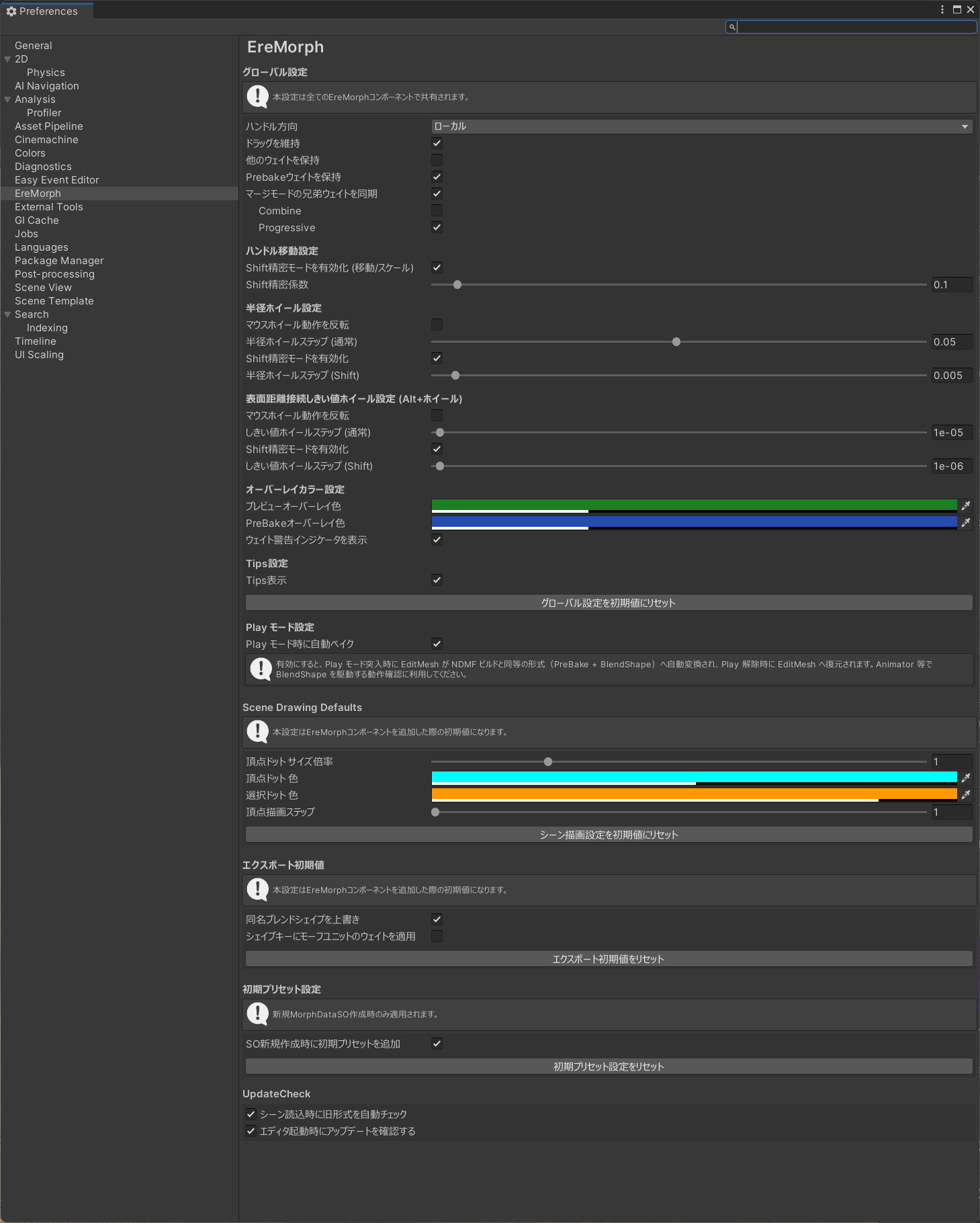Collapse the 2D category triangle
This screenshot has width=980, height=1223.
click(x=7, y=59)
